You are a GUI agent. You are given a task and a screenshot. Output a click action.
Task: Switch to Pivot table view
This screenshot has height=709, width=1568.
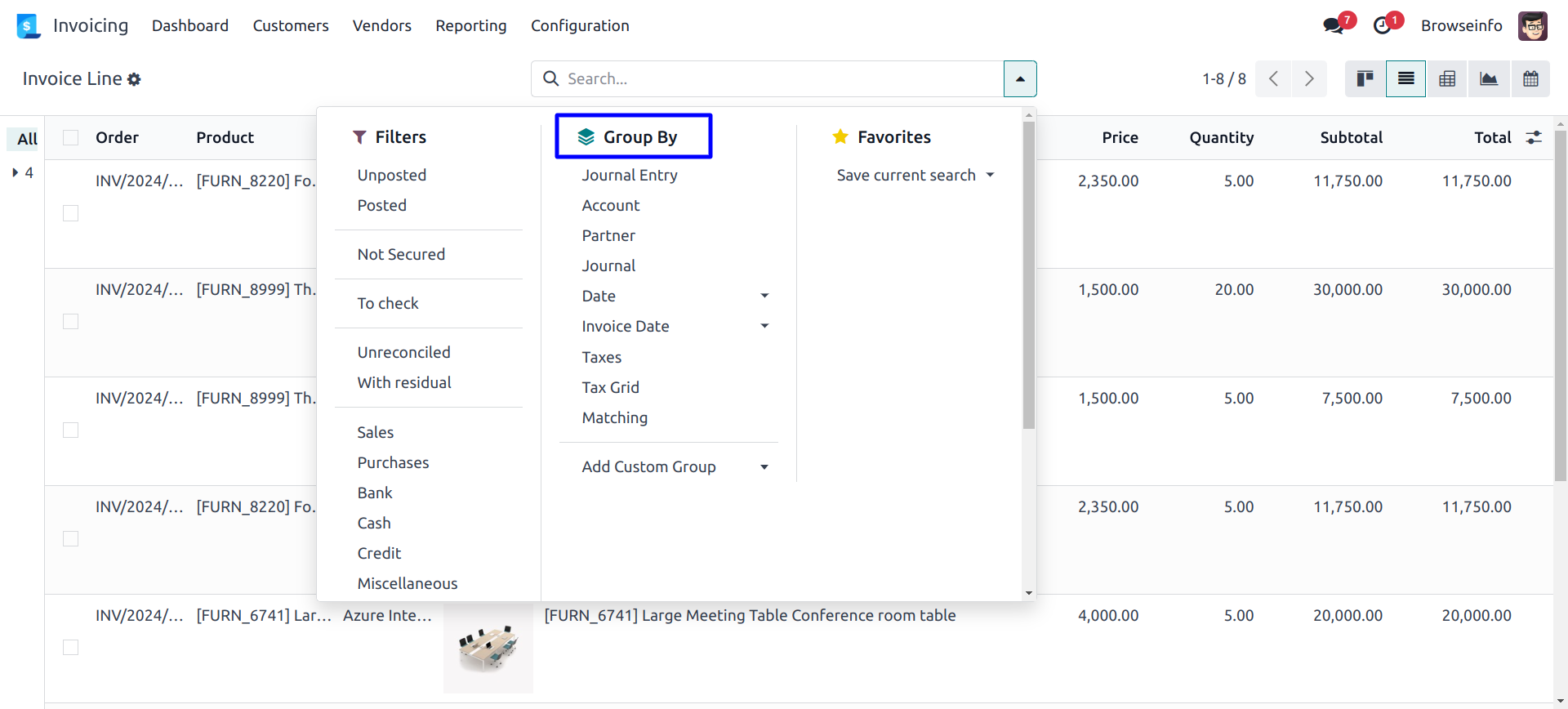coord(1447,78)
